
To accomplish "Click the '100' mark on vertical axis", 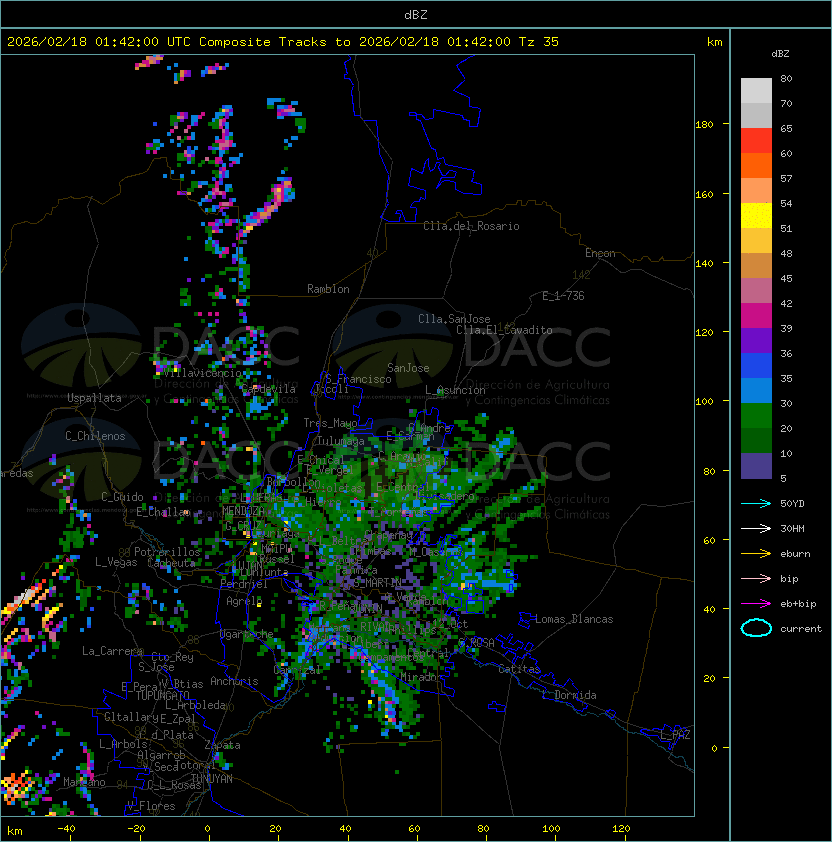I will point(704,402).
